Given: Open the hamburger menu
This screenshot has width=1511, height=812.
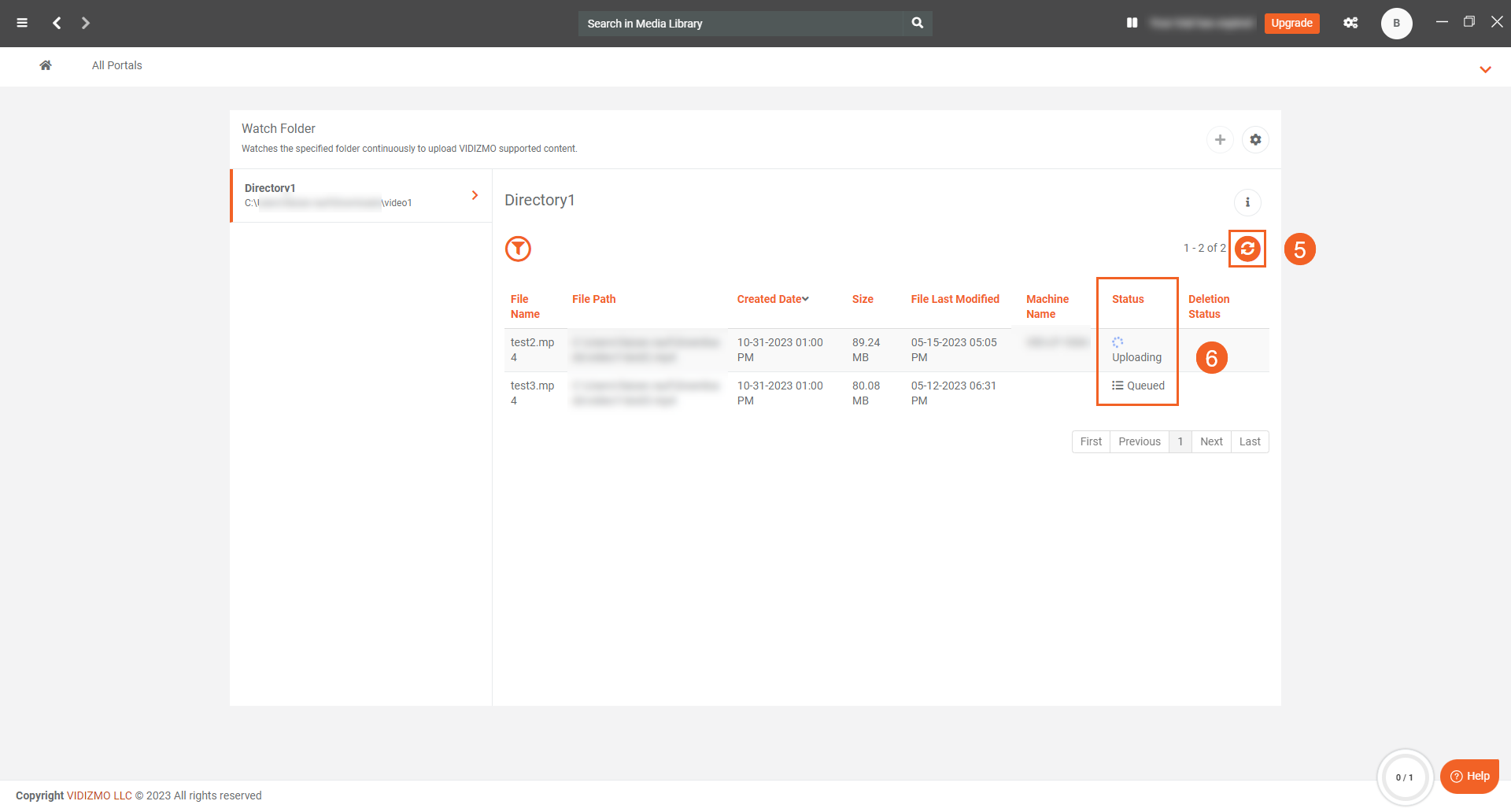Looking at the screenshot, I should point(22,23).
